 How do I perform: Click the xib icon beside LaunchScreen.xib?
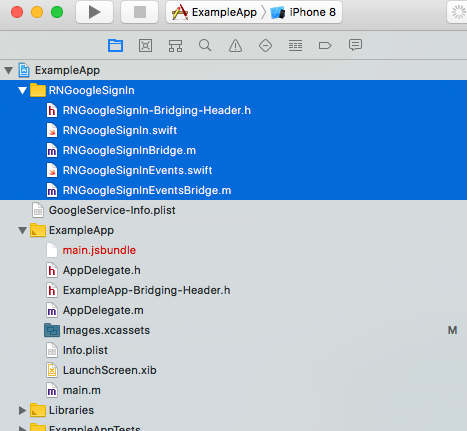click(x=52, y=370)
